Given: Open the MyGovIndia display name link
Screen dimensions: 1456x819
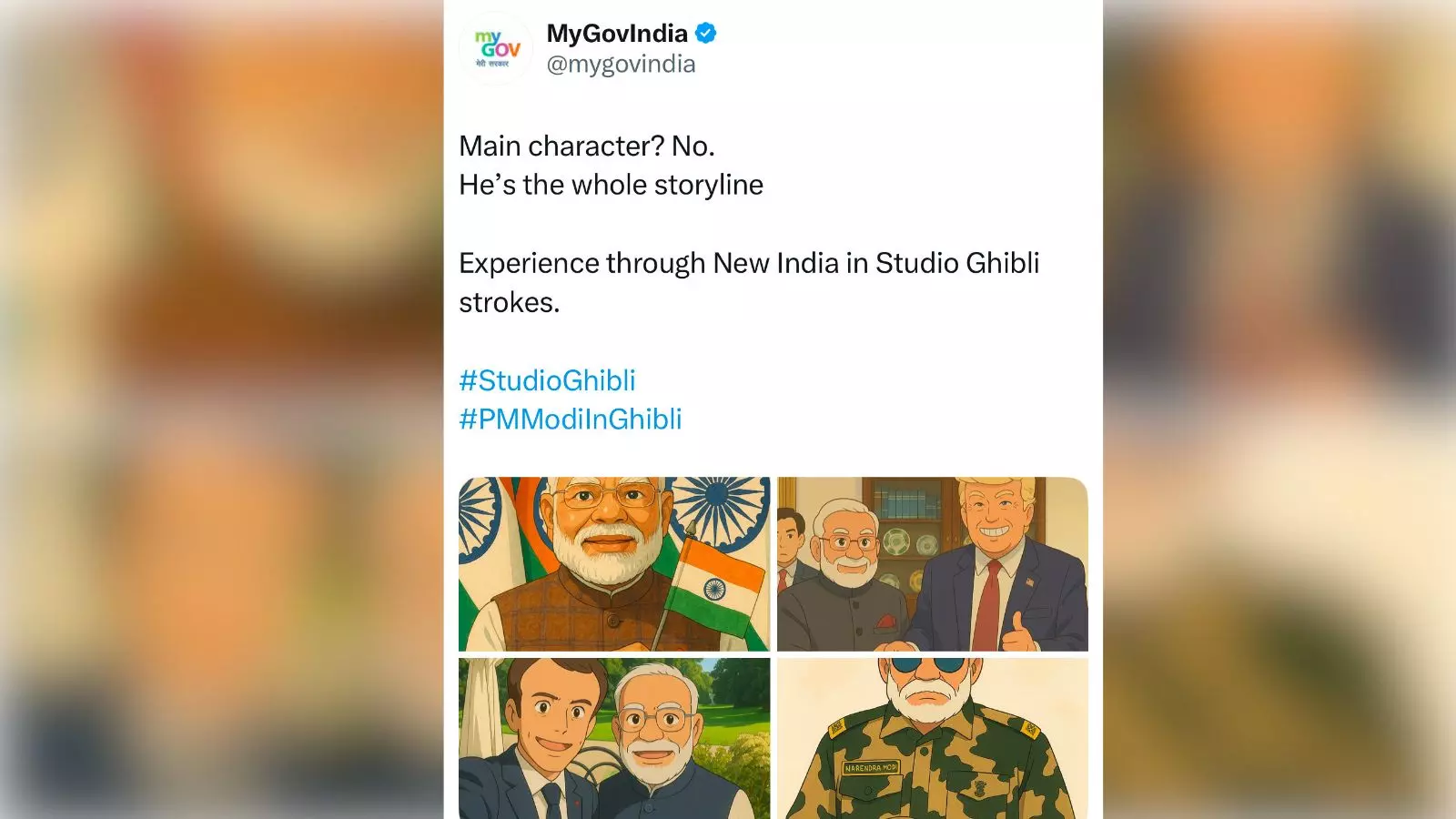Looking at the screenshot, I should 616,34.
